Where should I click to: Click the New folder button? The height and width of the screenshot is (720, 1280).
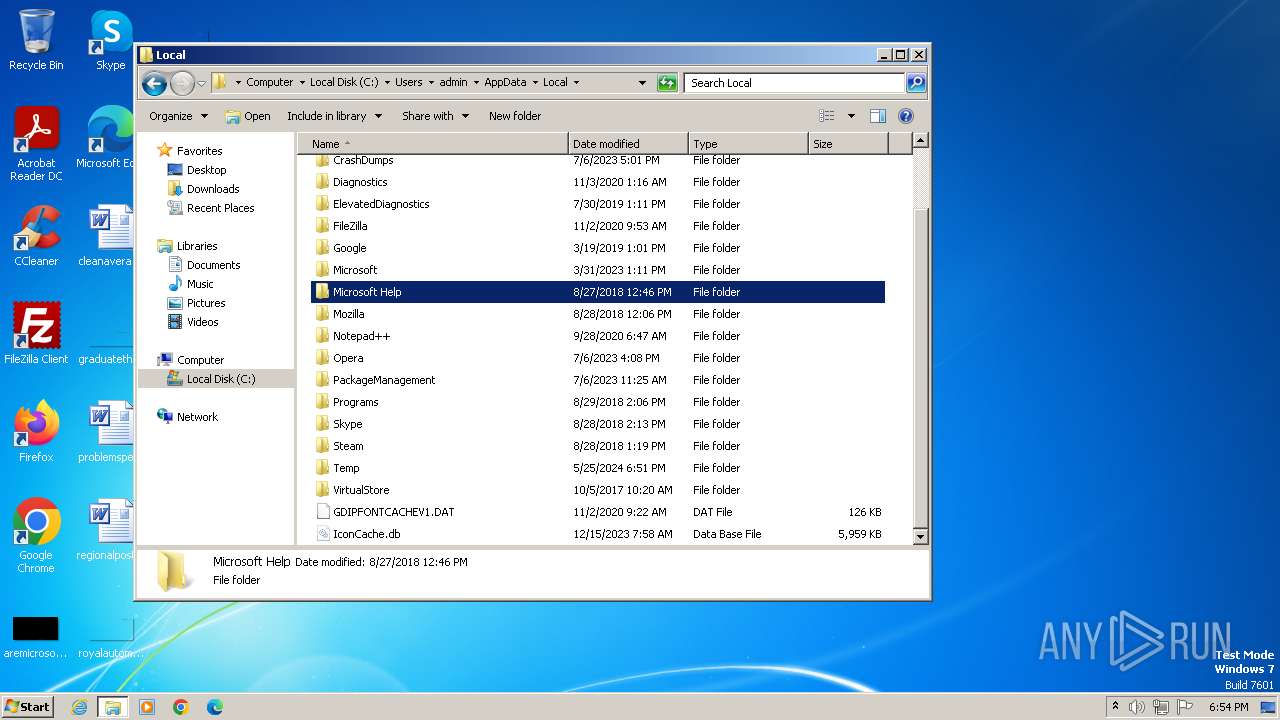514,116
